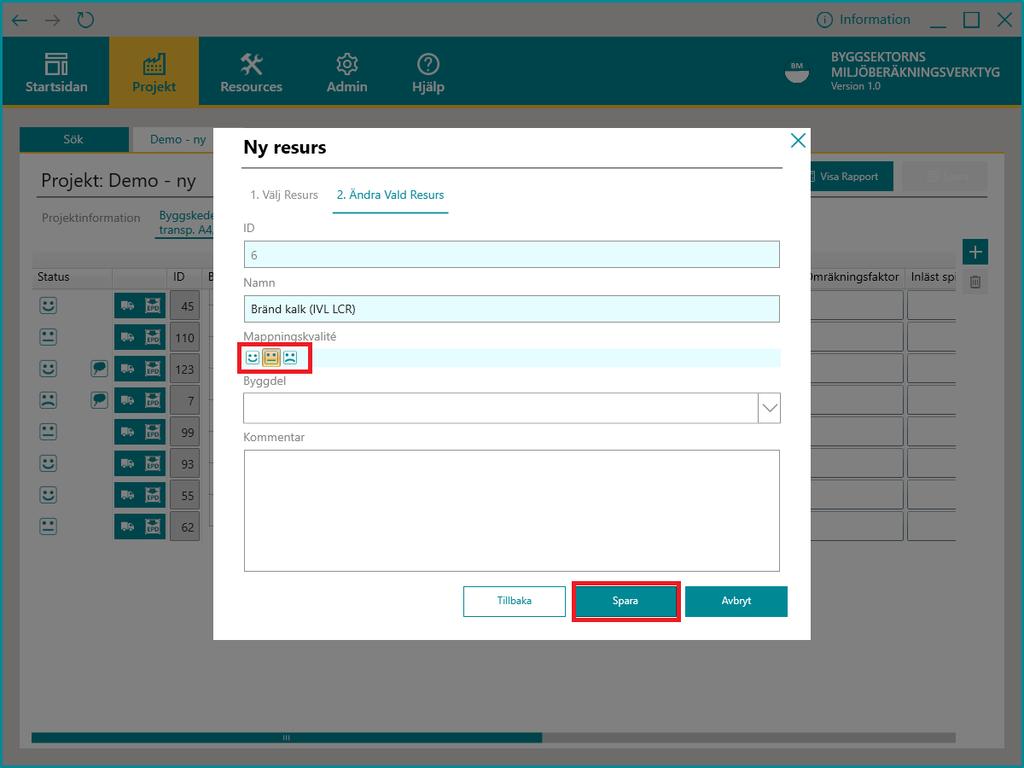Click the ID field showing 6
1024x768 pixels.
pos(511,255)
